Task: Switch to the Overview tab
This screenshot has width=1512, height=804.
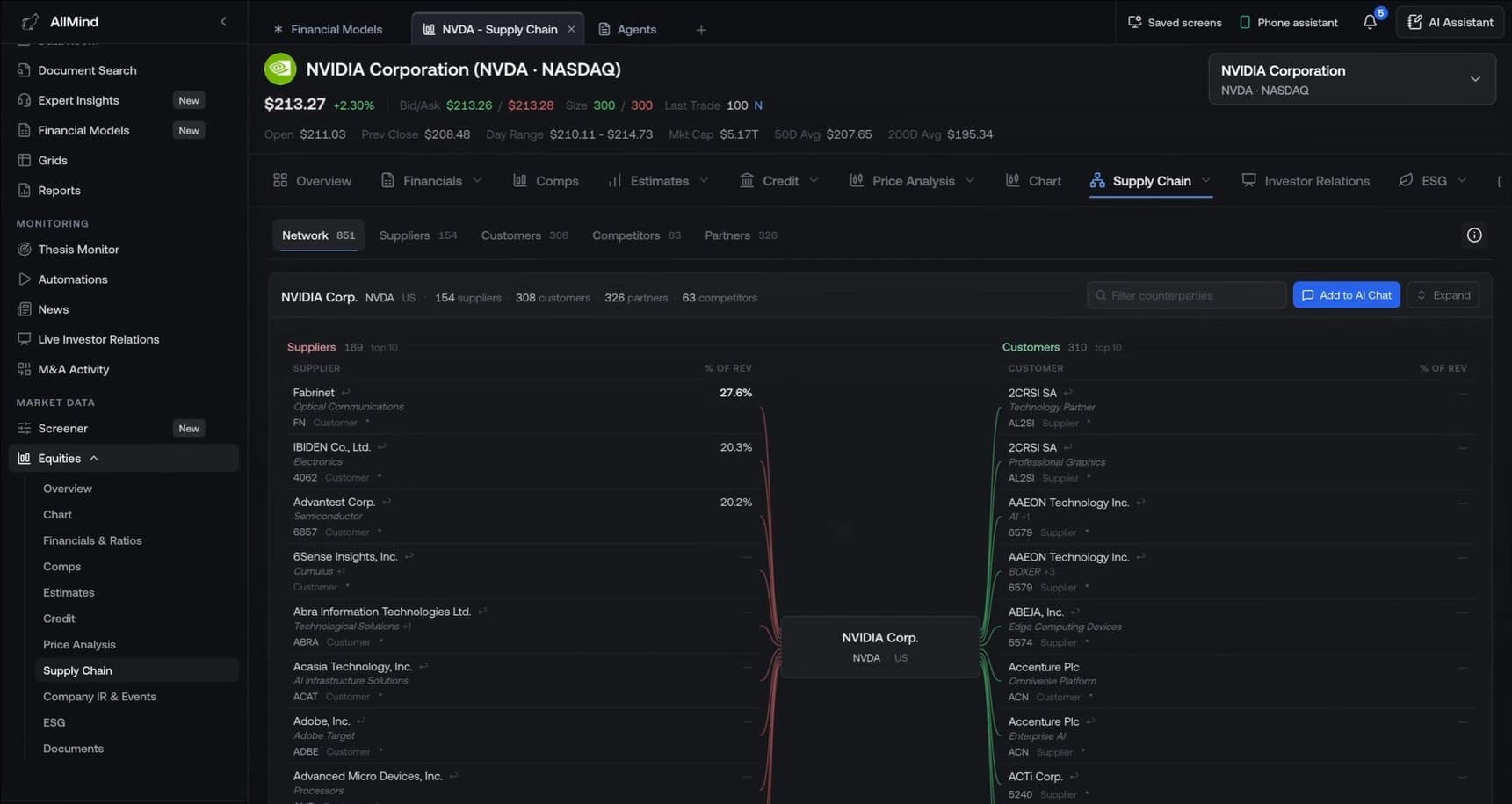Action: click(x=312, y=181)
